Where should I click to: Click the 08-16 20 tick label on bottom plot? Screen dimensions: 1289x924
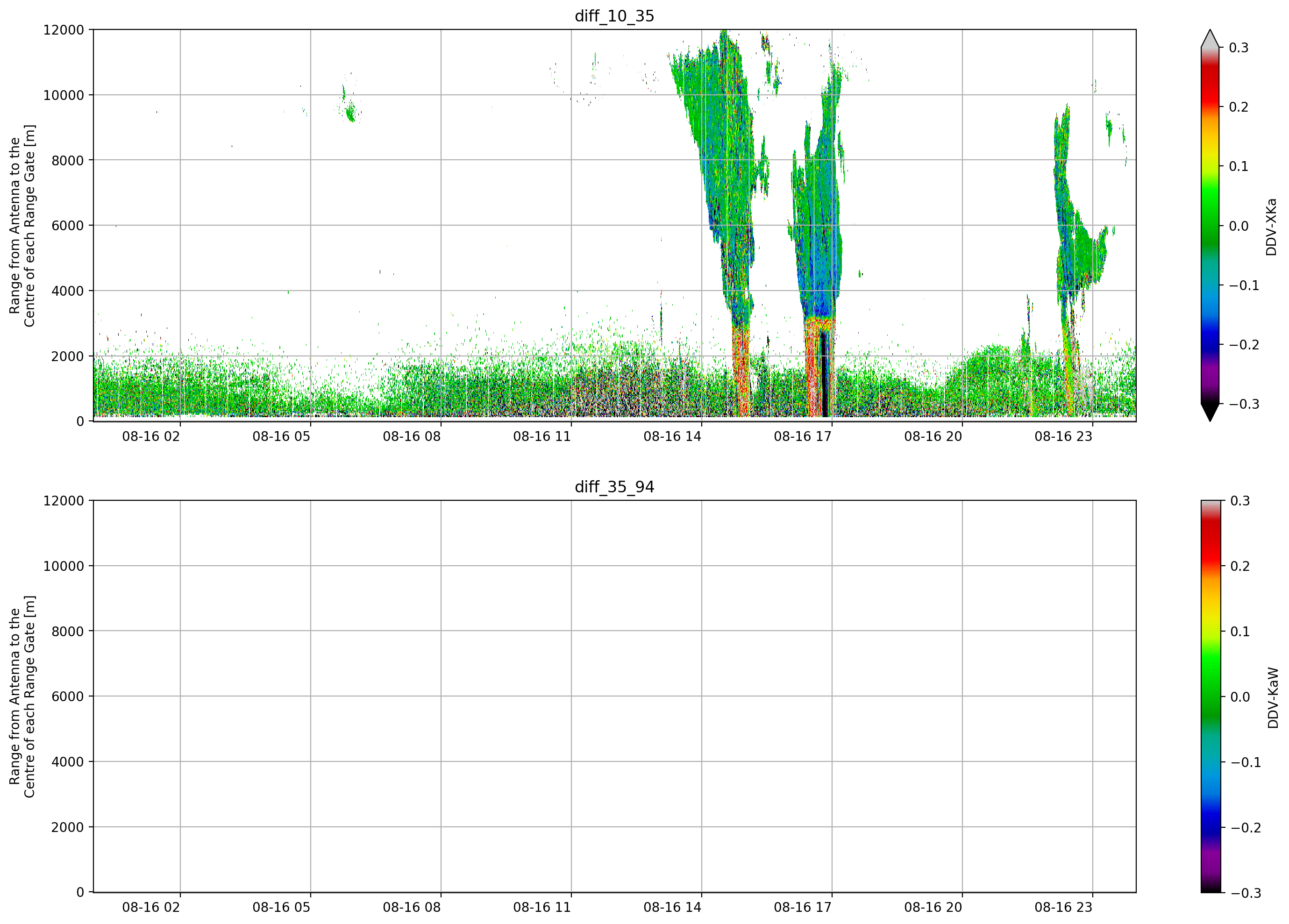933,908
